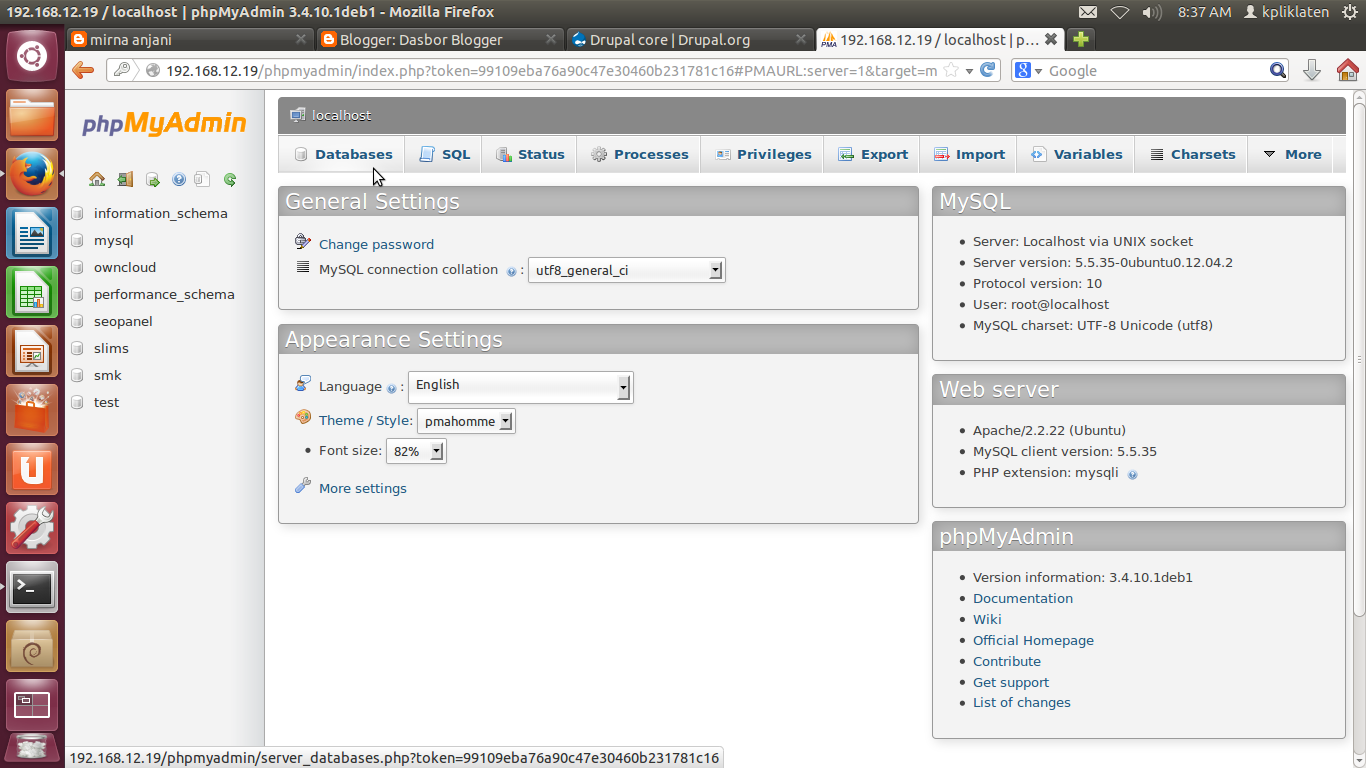
Task: Expand the More tab menu
Action: (x=1292, y=154)
